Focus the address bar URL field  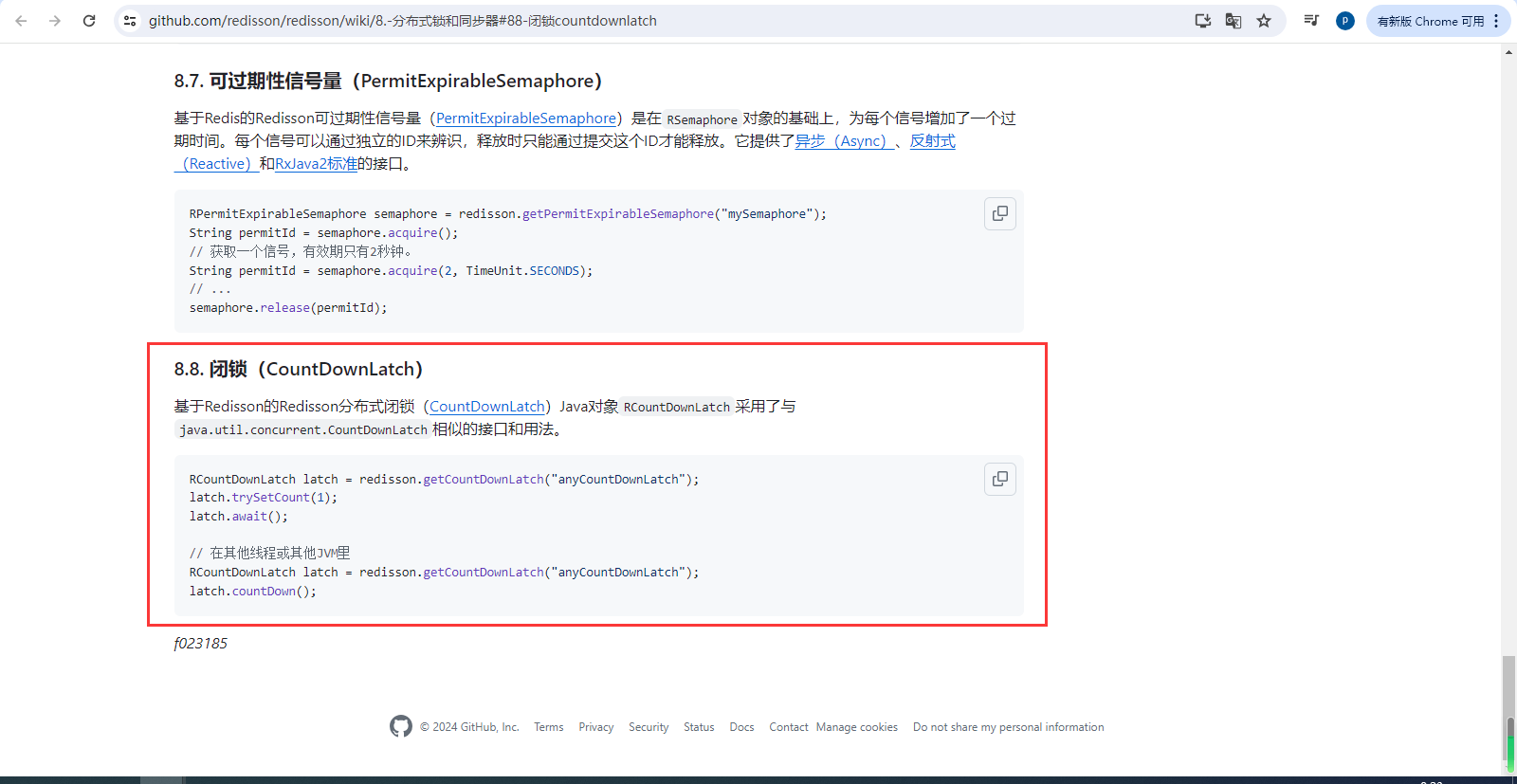[664, 21]
